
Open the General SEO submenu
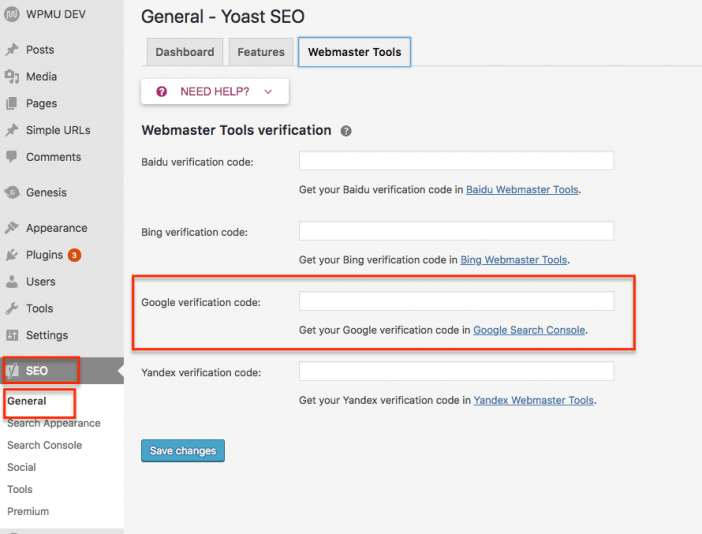point(27,401)
